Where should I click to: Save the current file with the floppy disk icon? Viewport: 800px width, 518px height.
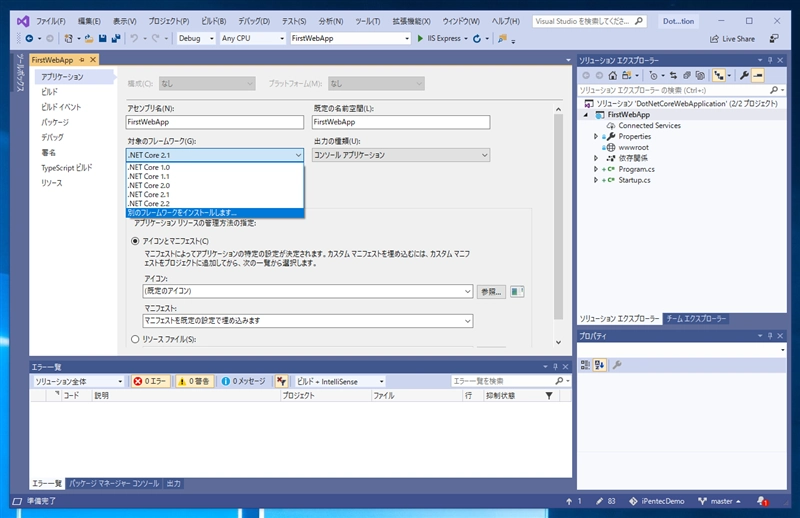click(x=103, y=38)
